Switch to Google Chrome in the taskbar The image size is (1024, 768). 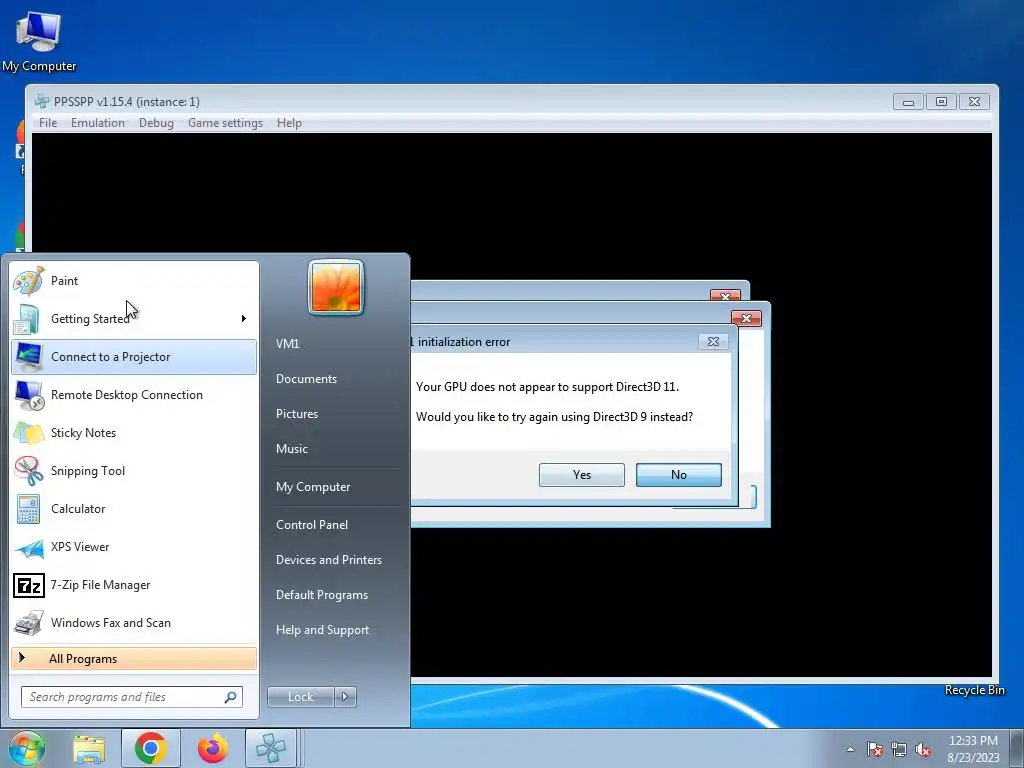(x=150, y=748)
